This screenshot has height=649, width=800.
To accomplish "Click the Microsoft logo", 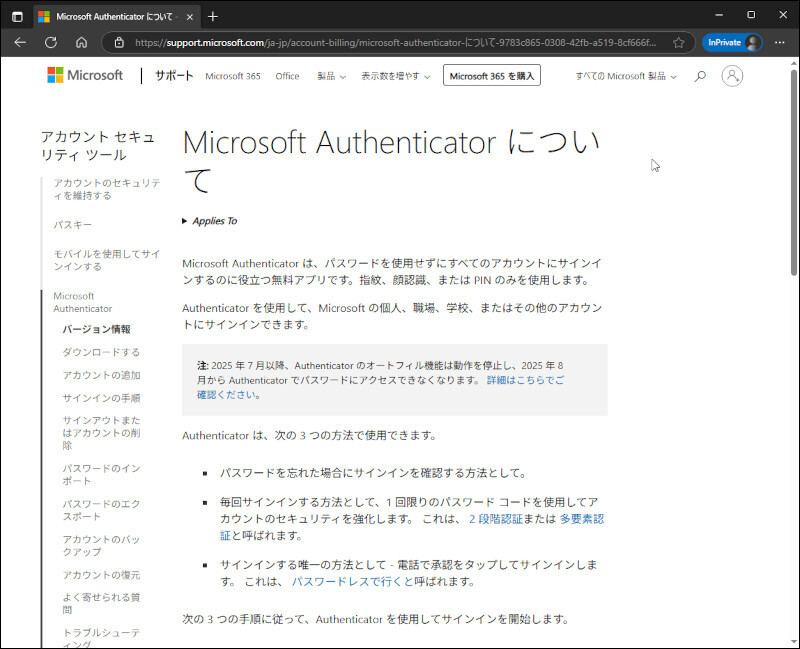I will point(85,76).
